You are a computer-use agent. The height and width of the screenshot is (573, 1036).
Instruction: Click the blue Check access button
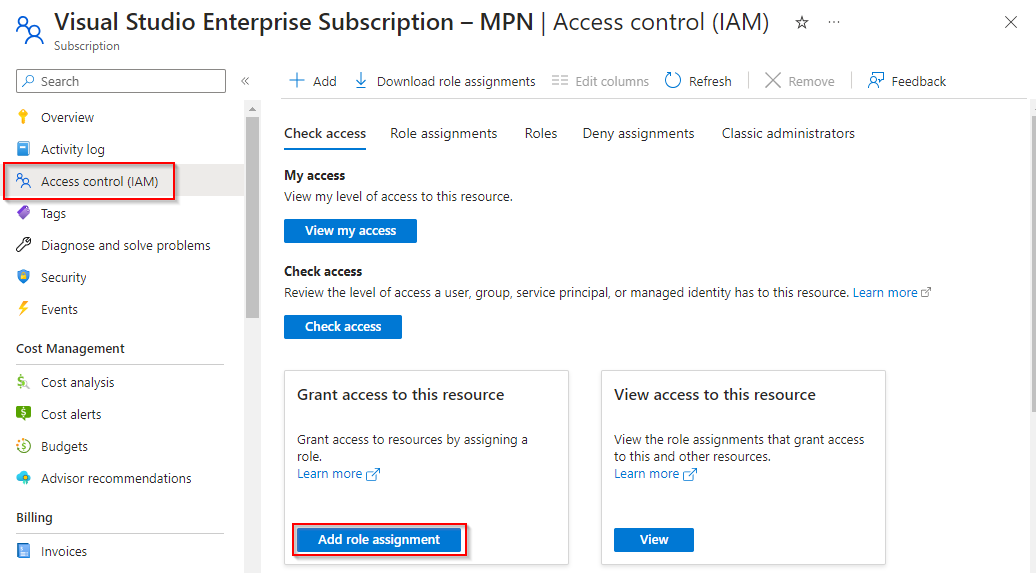tap(343, 326)
